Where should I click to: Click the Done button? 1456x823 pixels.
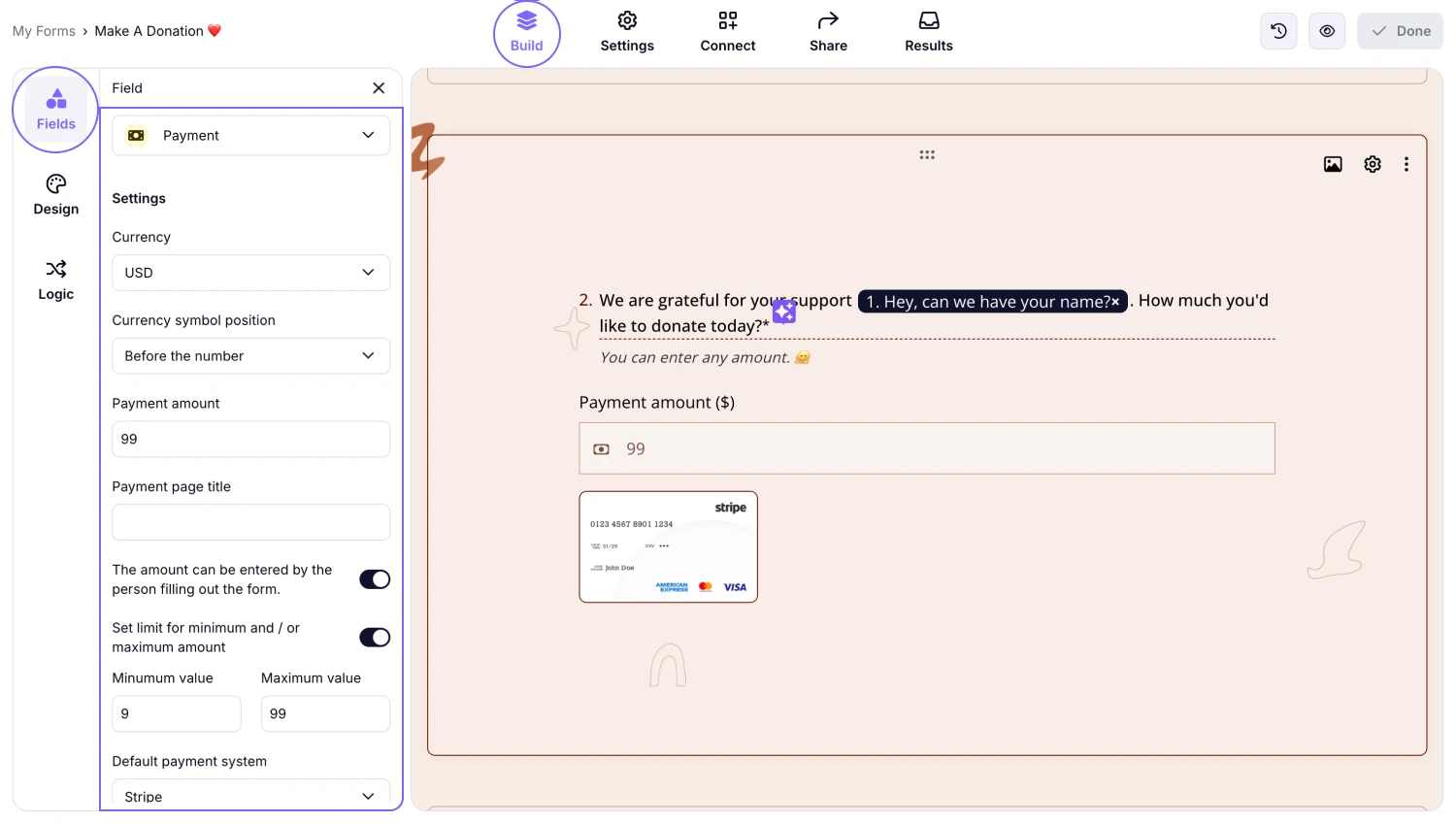coord(1400,31)
